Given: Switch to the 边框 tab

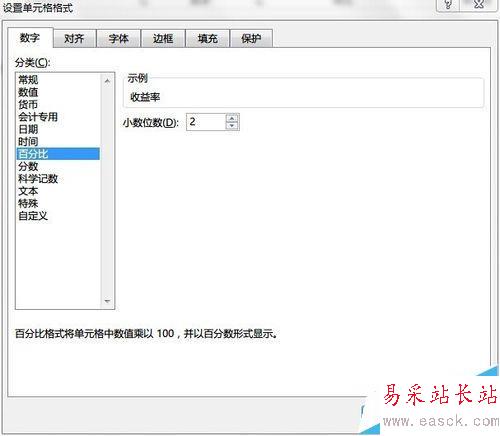Looking at the screenshot, I should pos(163,38).
